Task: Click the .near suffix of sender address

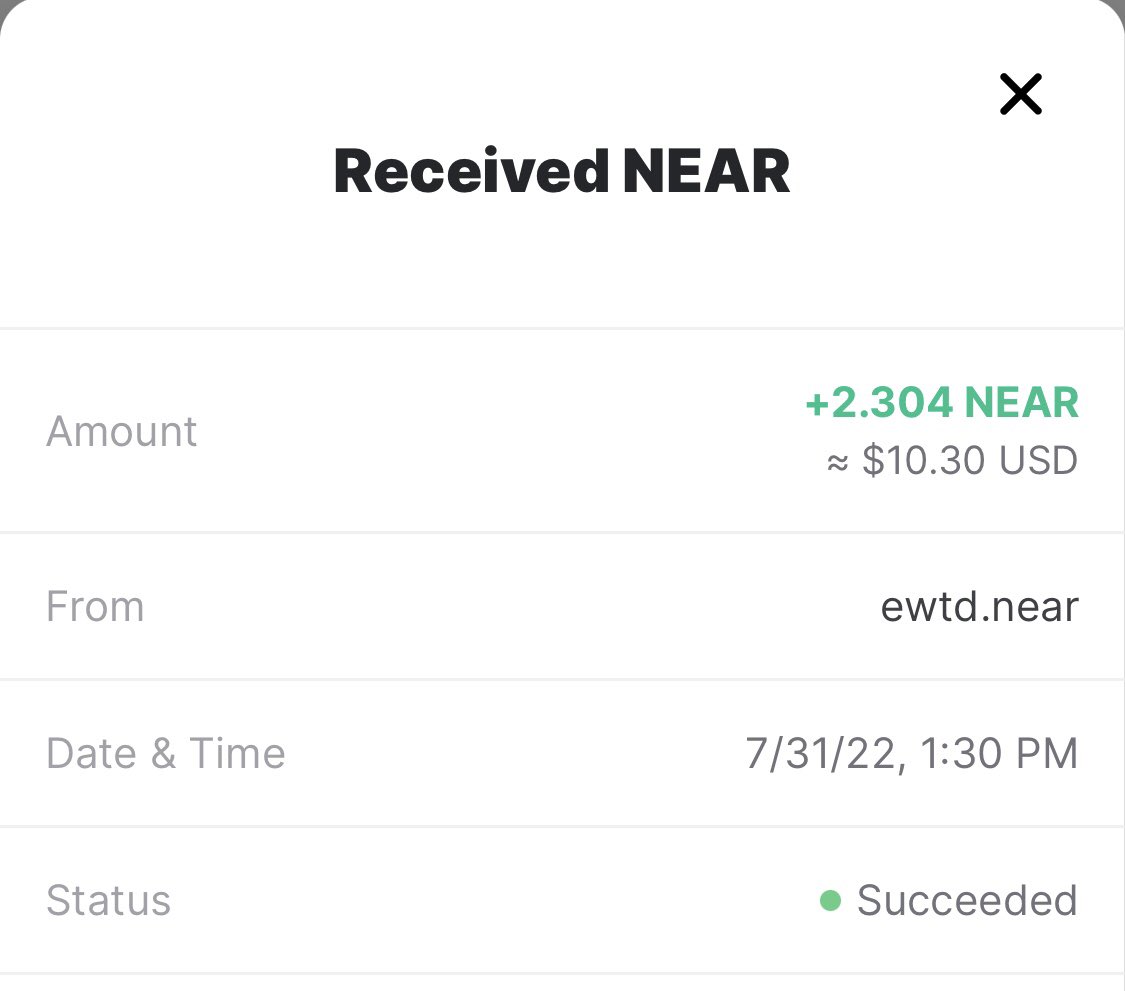Action: [1030, 607]
